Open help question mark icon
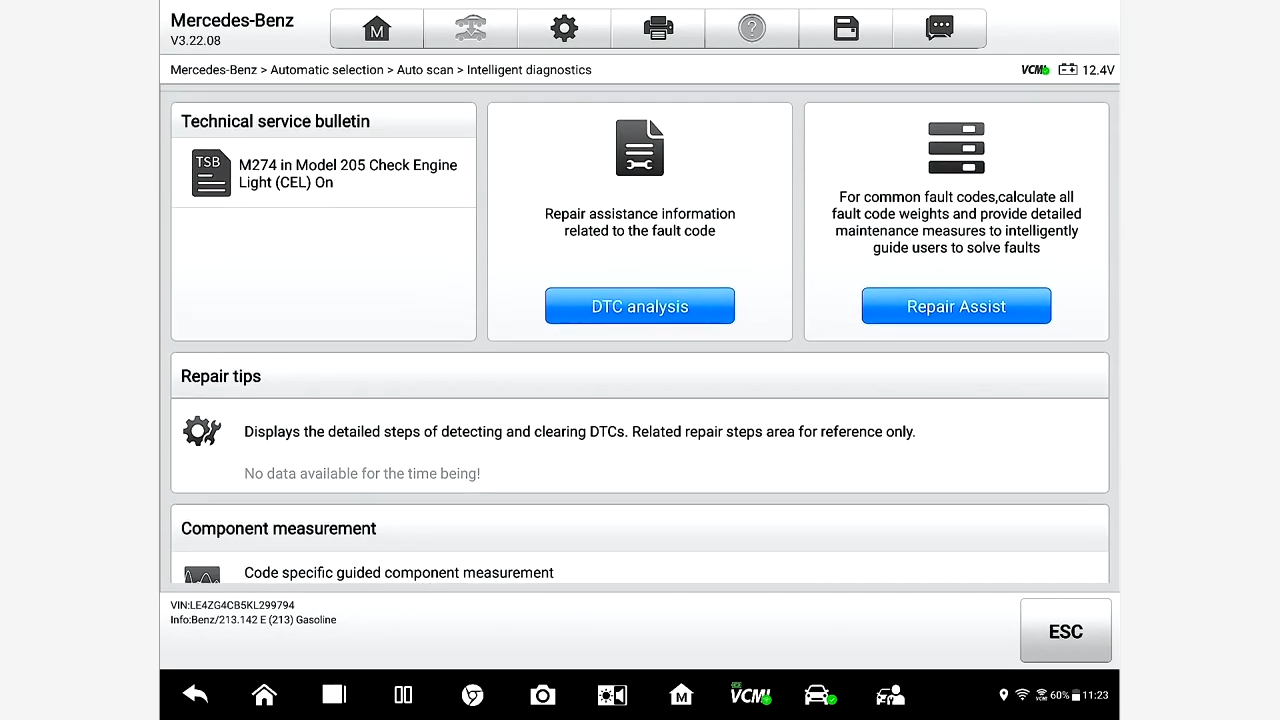1280x720 pixels. [751, 29]
